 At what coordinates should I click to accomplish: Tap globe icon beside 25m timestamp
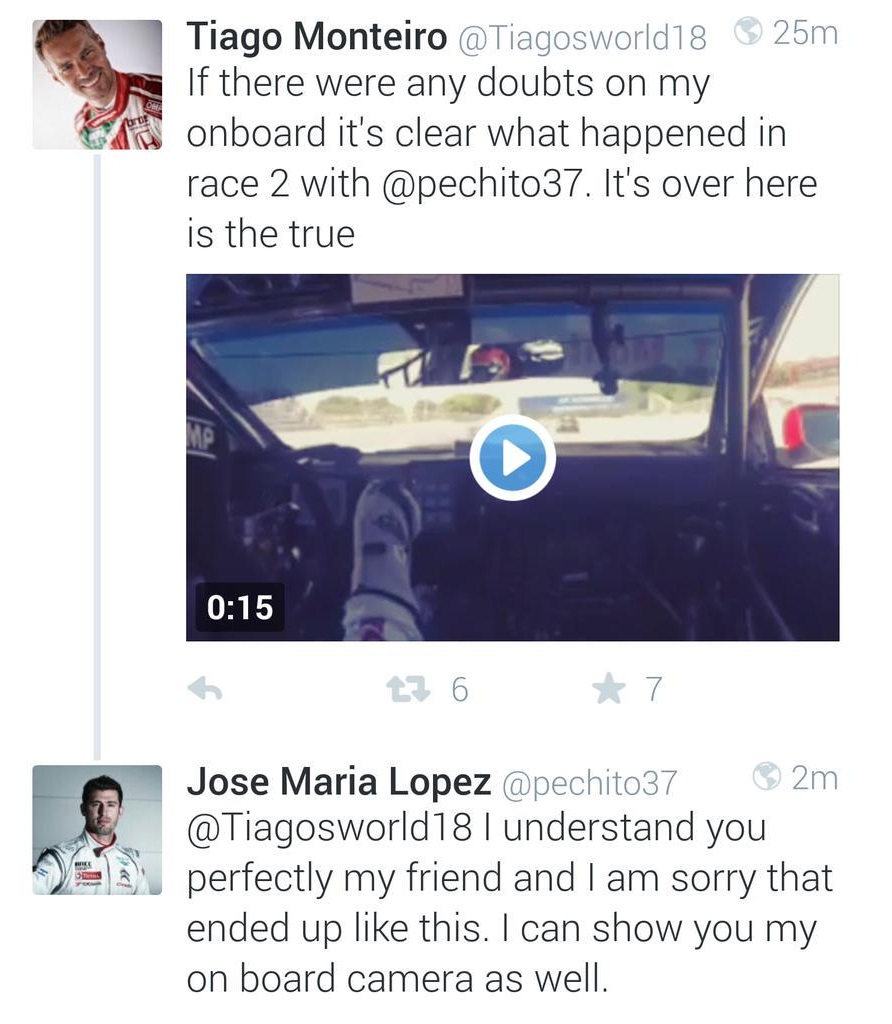[x=748, y=33]
